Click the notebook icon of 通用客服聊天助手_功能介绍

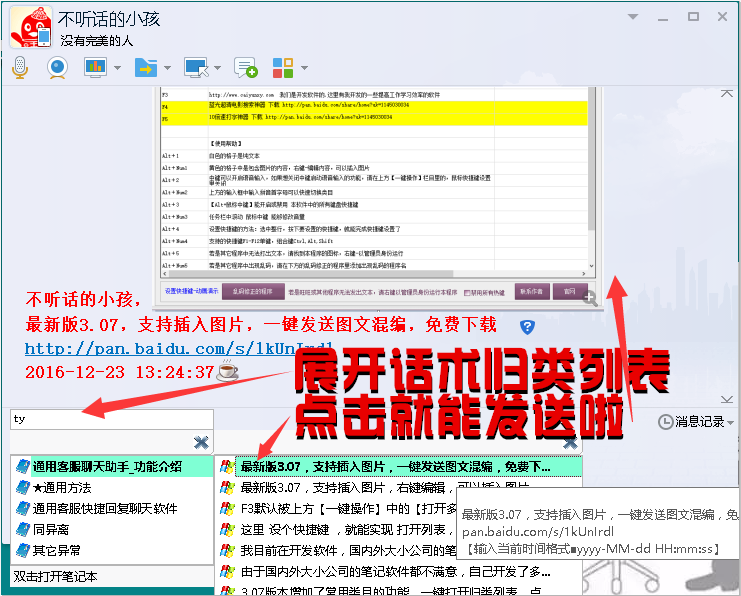[x=23, y=466]
